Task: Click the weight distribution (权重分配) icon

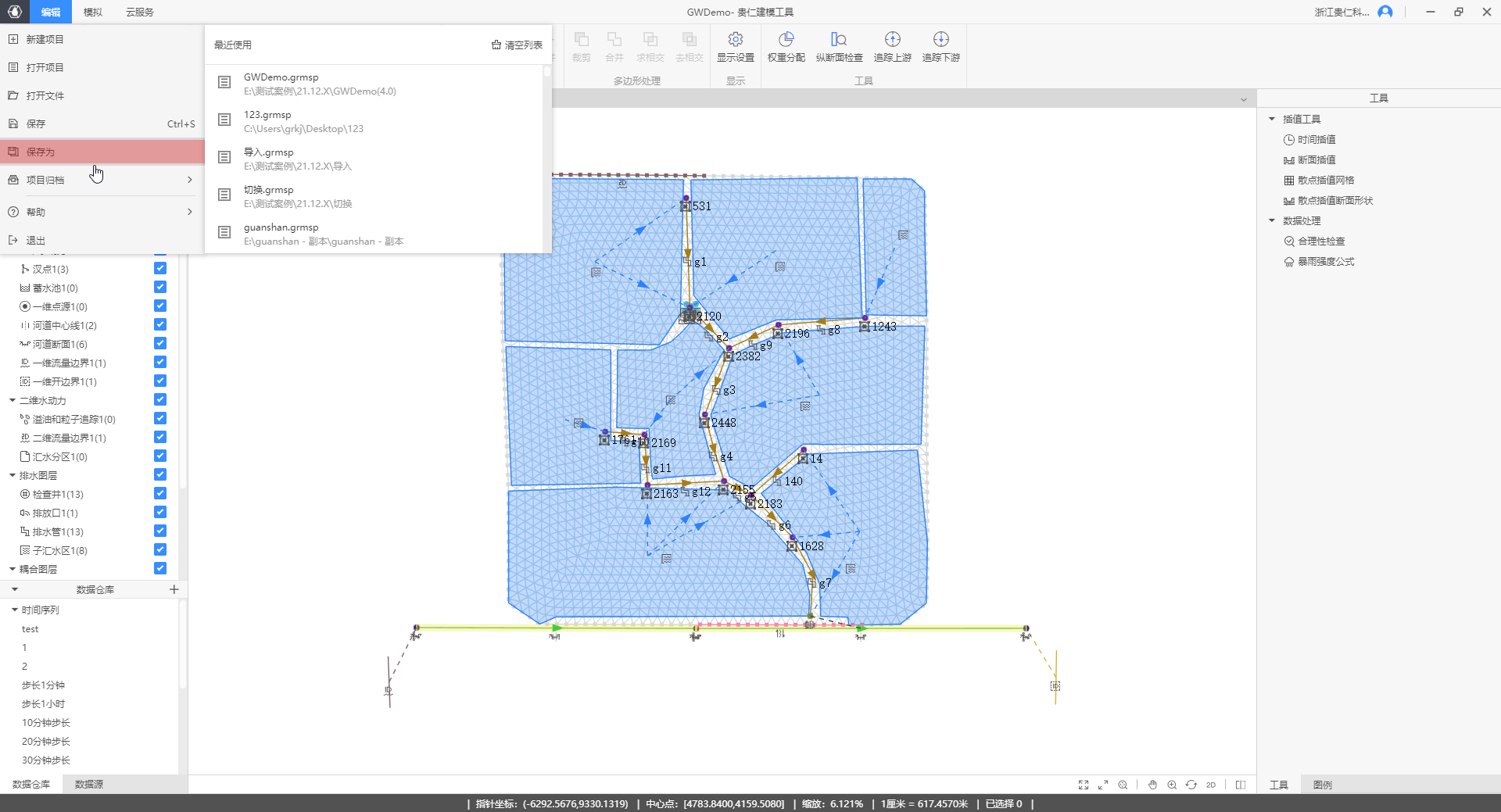Action: pos(786,40)
